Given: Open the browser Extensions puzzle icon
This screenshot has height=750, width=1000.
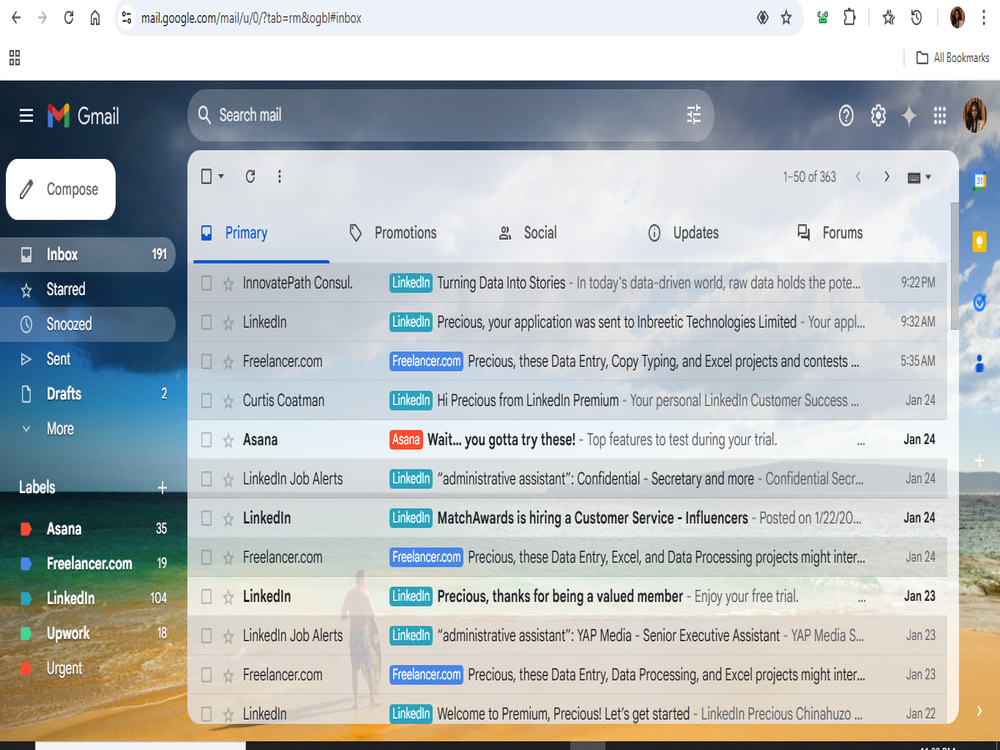Looking at the screenshot, I should tap(849, 18).
